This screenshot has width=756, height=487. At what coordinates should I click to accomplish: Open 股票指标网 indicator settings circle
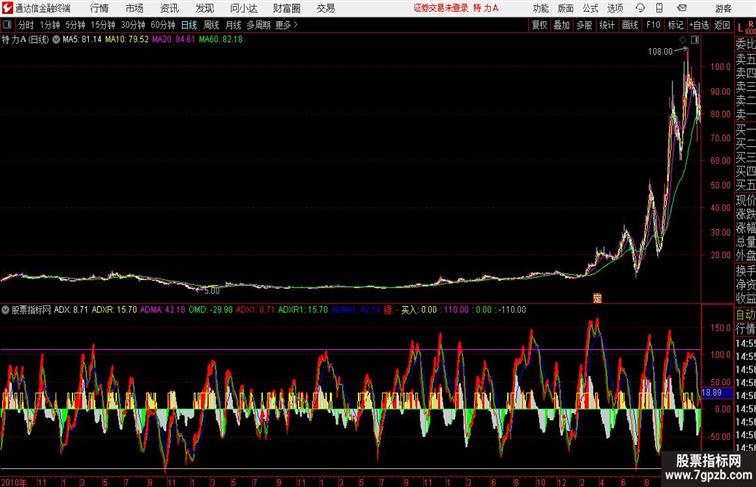tap(5, 310)
